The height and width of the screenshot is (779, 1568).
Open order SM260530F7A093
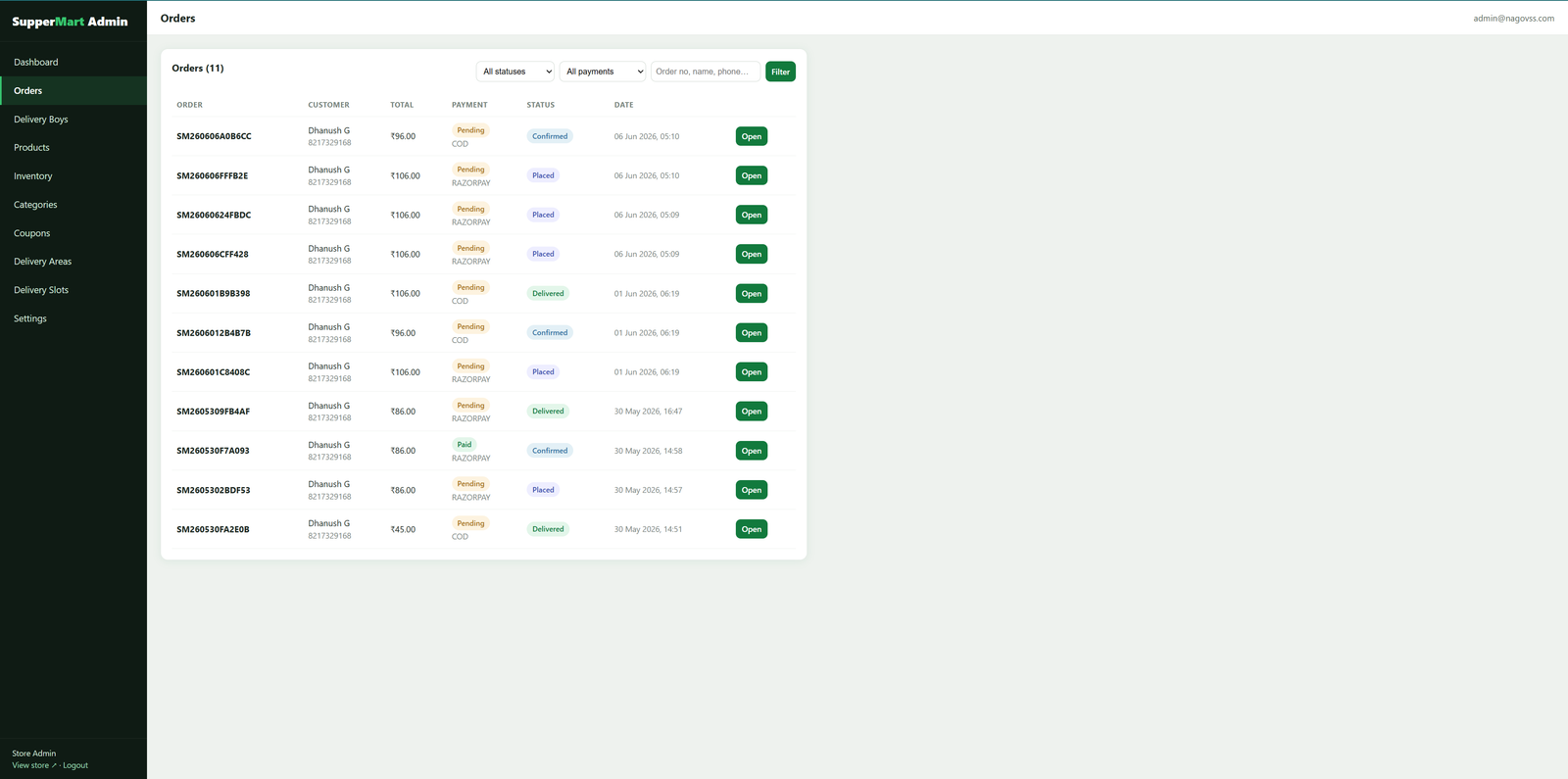click(x=752, y=451)
